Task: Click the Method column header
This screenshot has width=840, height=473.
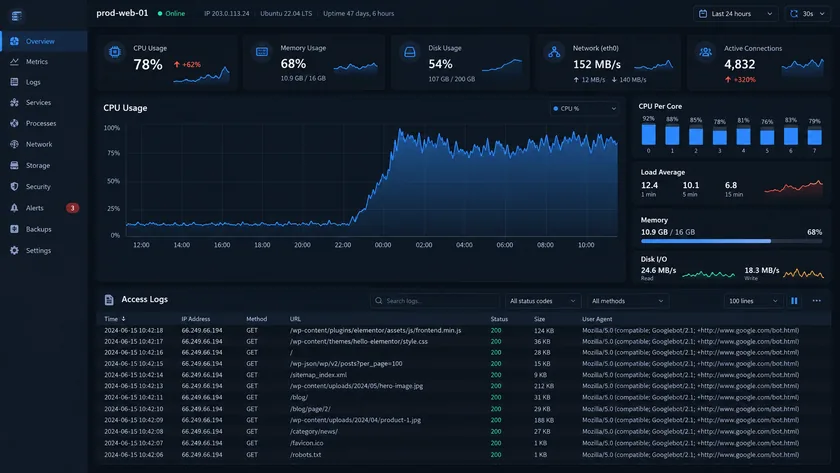Action: pyautogui.click(x=257, y=319)
